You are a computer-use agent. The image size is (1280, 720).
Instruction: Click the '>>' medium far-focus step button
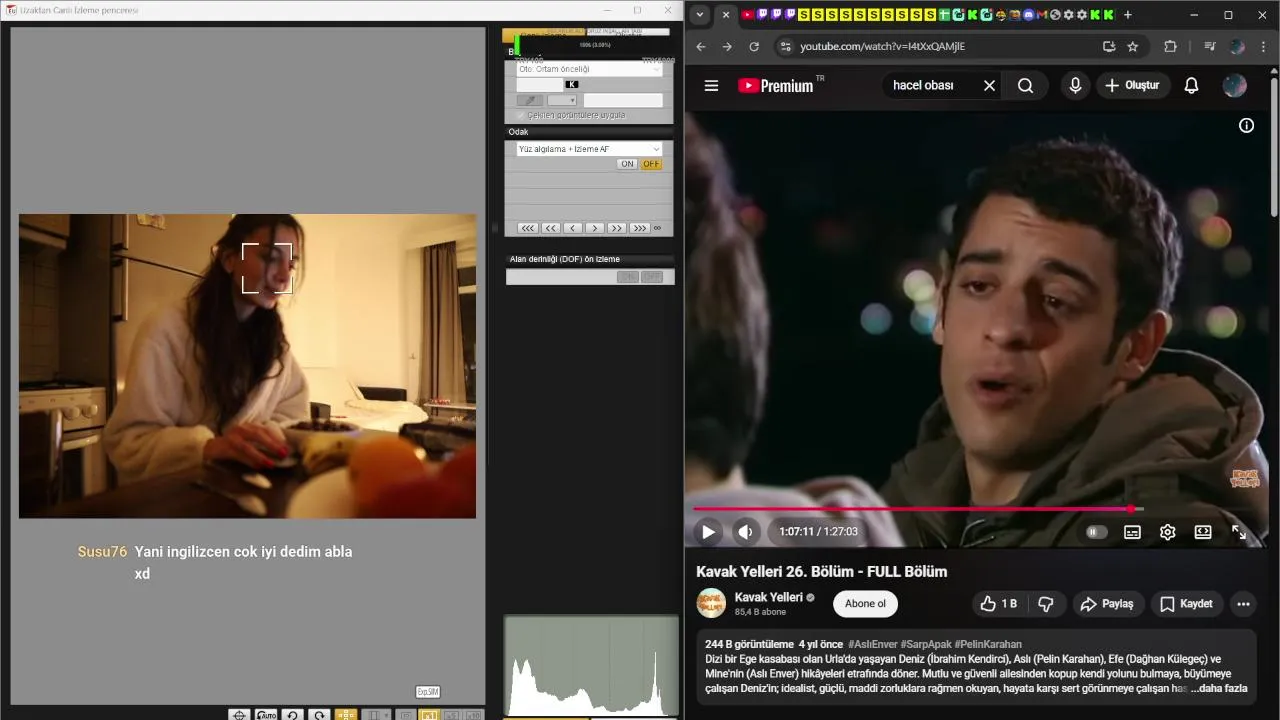coord(617,228)
